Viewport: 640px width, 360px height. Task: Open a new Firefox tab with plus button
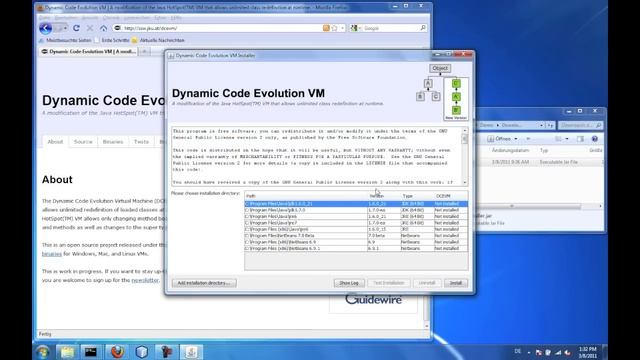[x=144, y=52]
